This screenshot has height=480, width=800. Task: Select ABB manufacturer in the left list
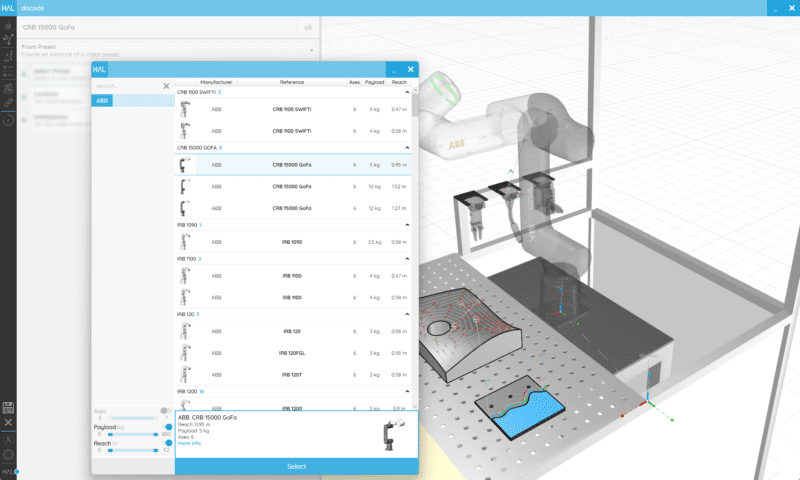(x=103, y=101)
